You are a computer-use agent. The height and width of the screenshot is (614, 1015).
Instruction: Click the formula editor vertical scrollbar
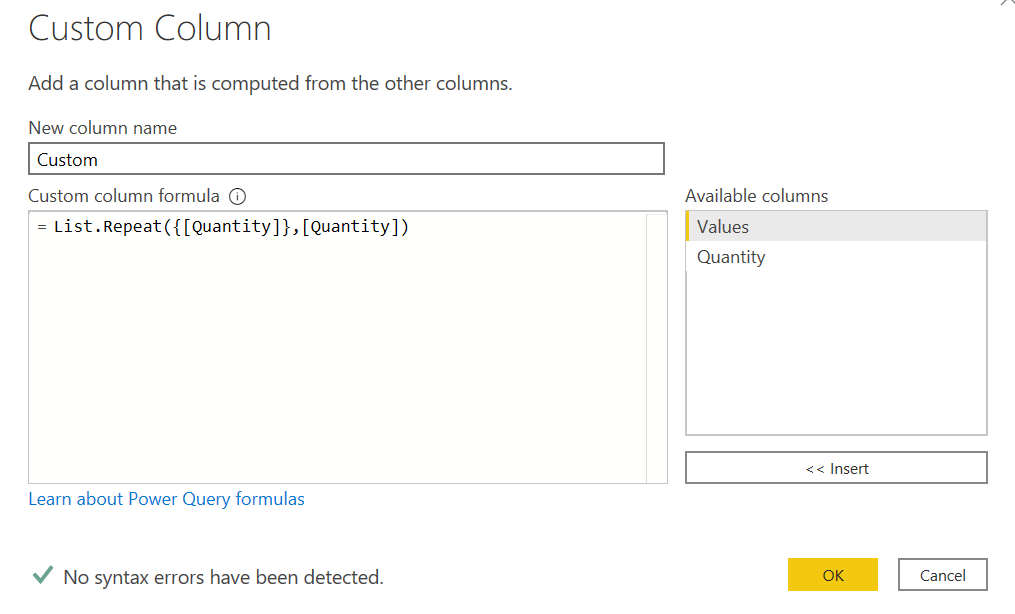pos(656,347)
